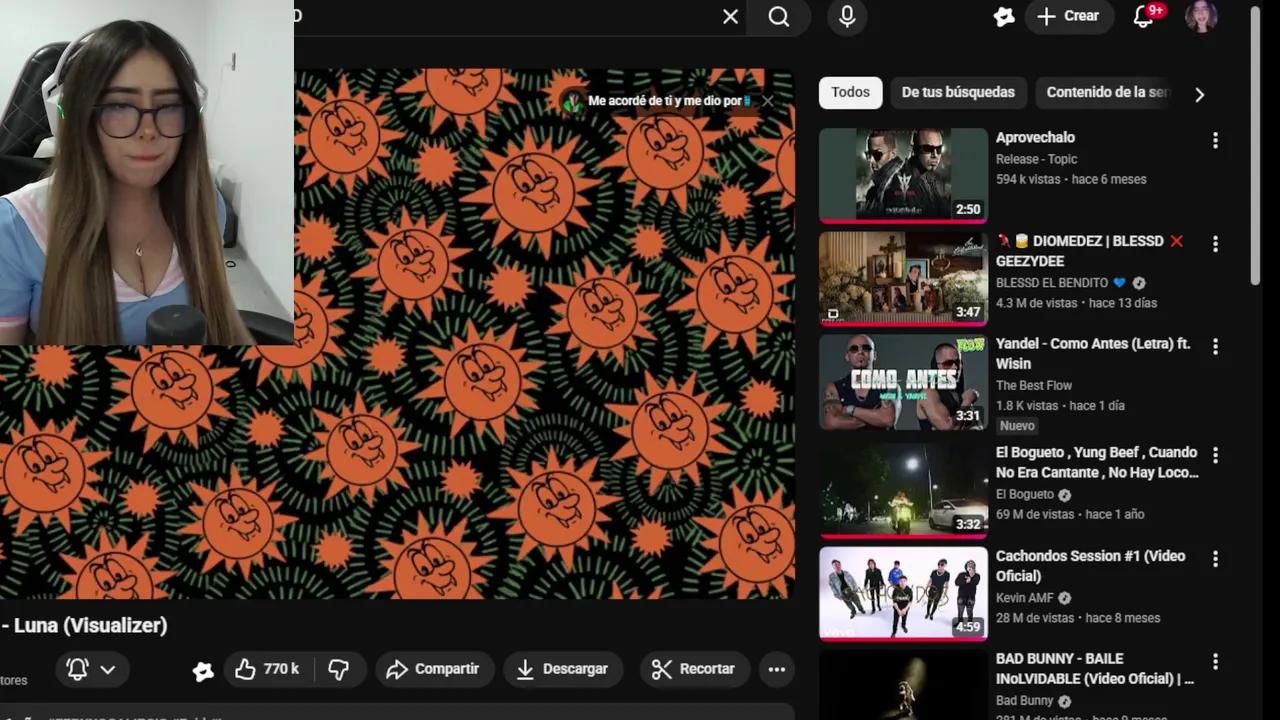Close the info card overlay on video

pyautogui.click(x=767, y=101)
